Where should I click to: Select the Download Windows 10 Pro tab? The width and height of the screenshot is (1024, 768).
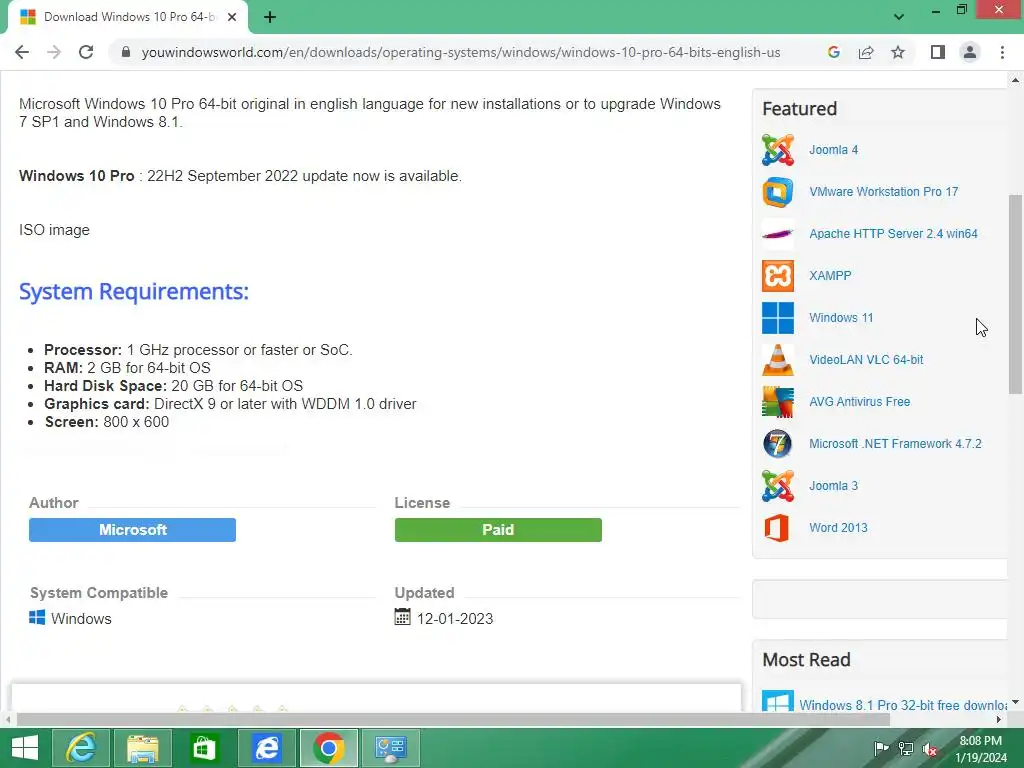(x=128, y=17)
